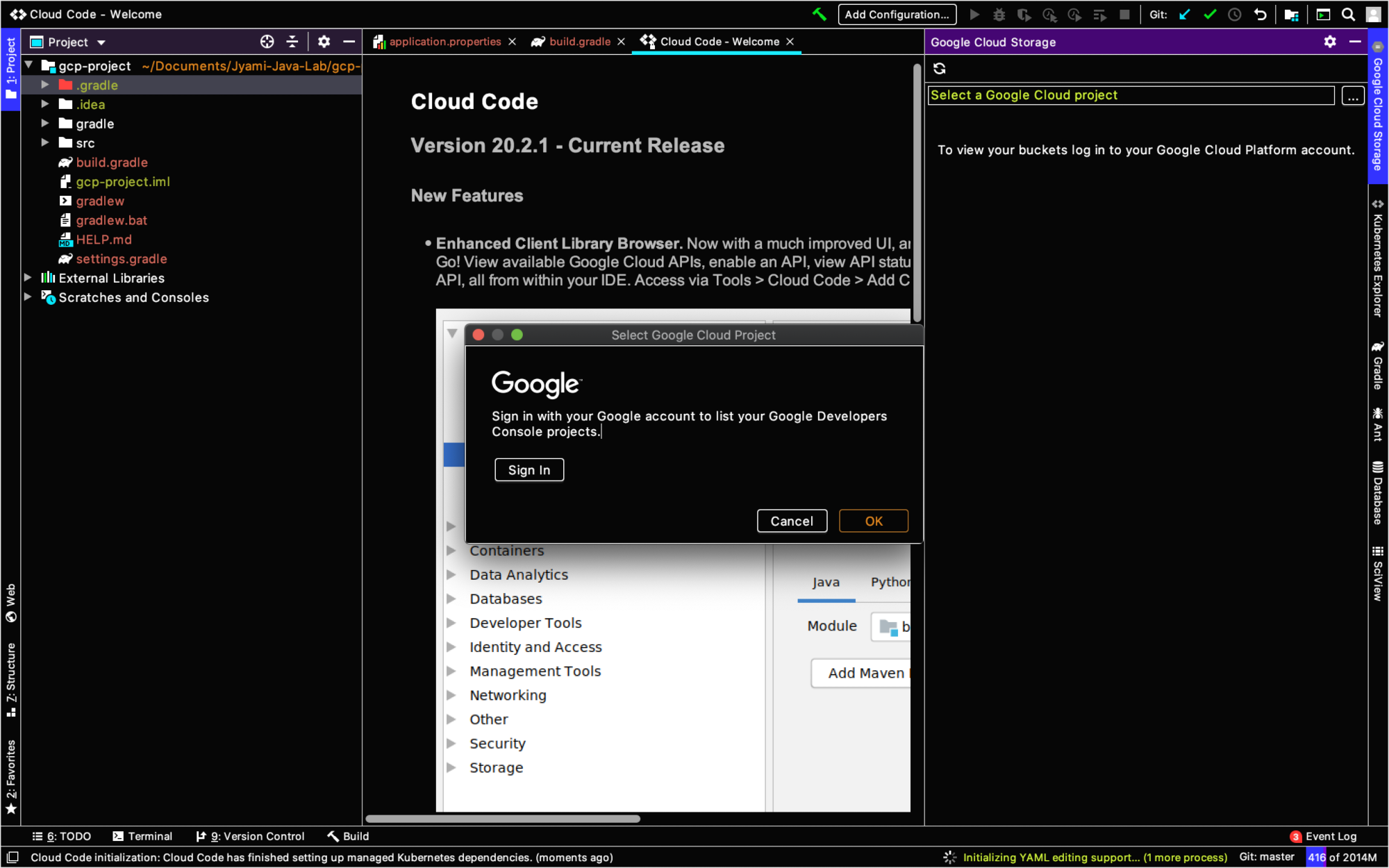Click the locate target icon in Project panel
1389x868 pixels.
tap(267, 42)
